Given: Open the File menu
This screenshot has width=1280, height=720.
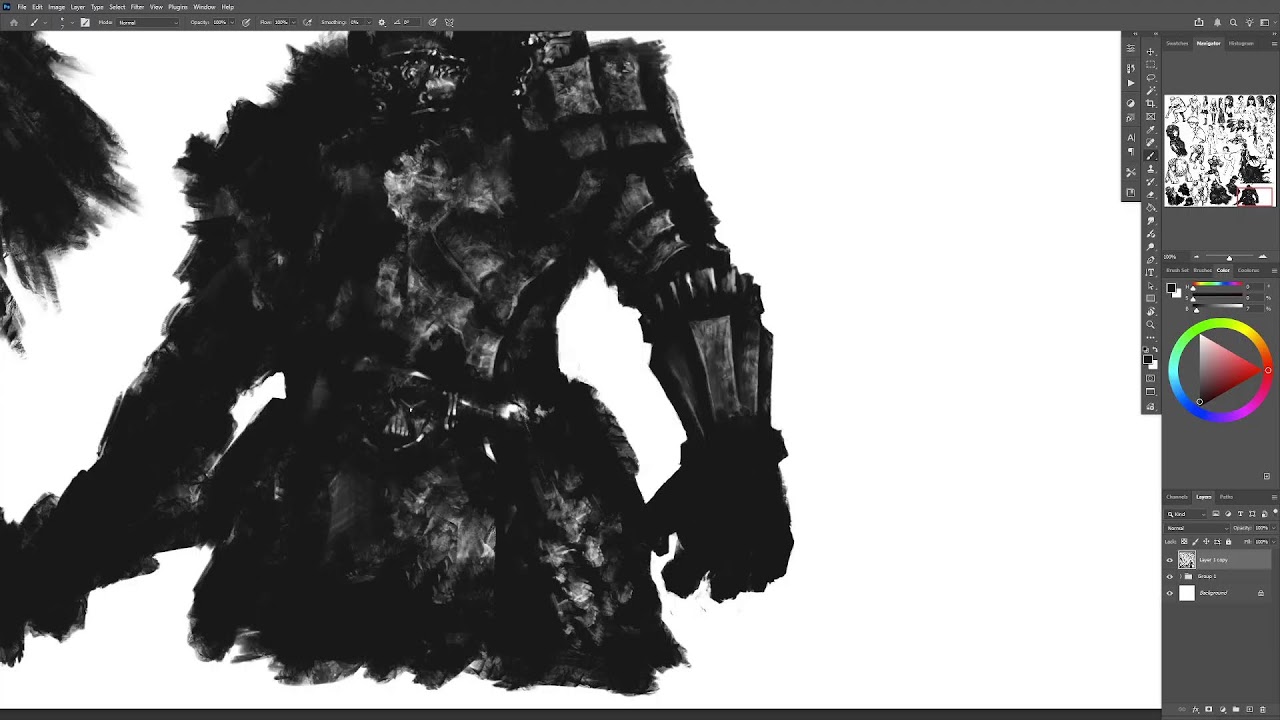Looking at the screenshot, I should coord(22,7).
